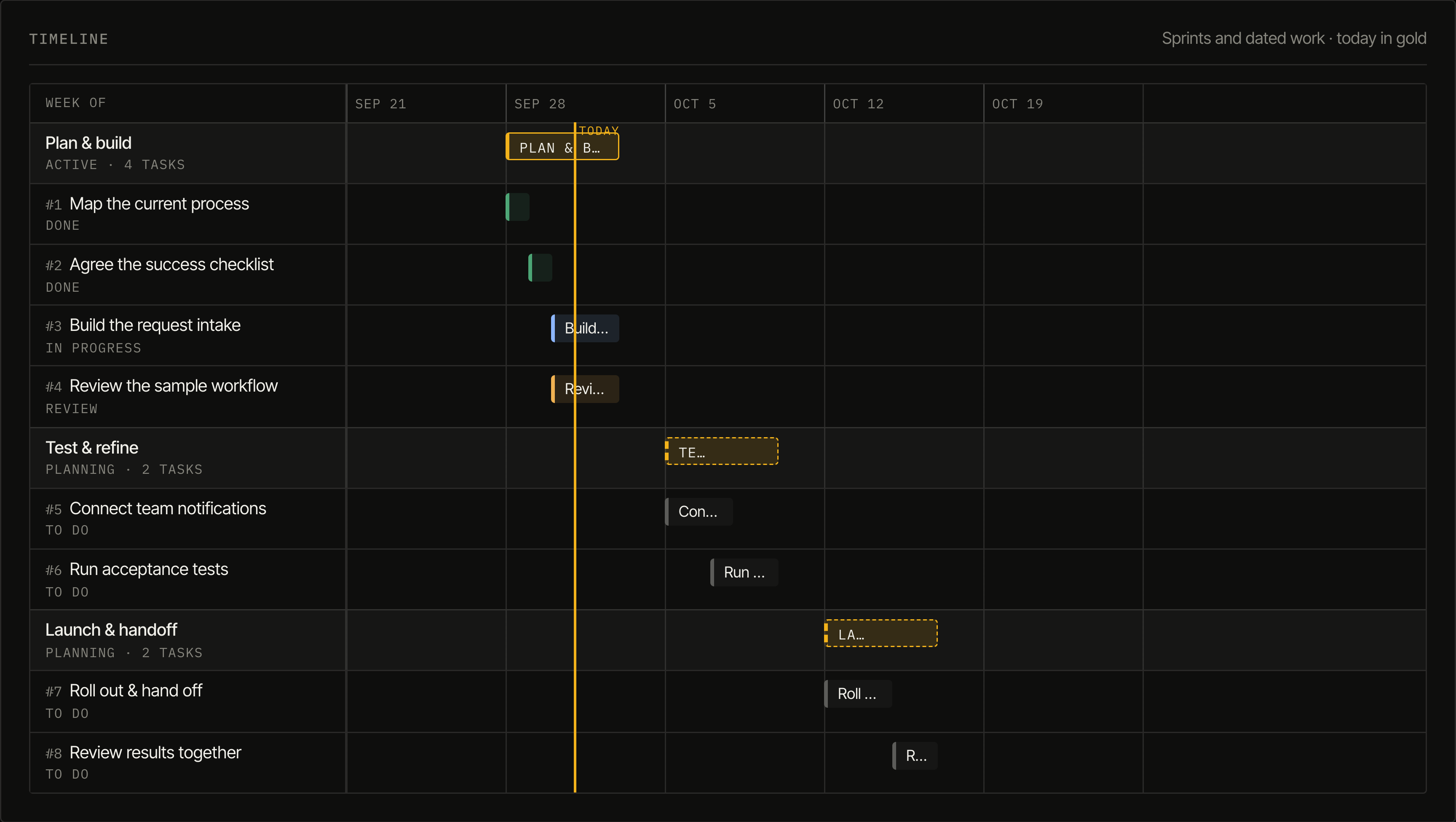Open the Con... task bar
The image size is (1456, 822).
point(699,512)
